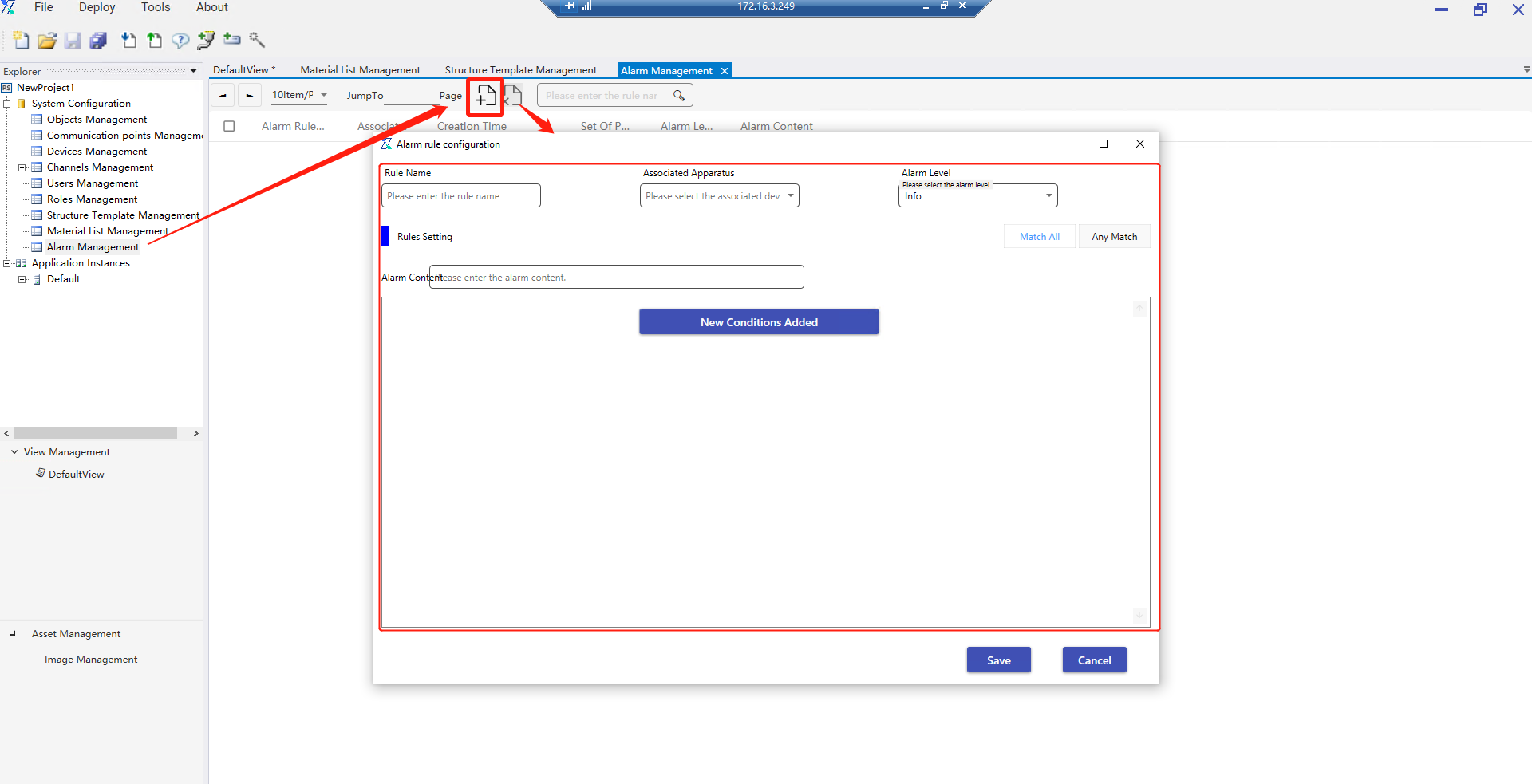The height and width of the screenshot is (784, 1532).
Task: Open the items per page dropdown
Action: pyautogui.click(x=300, y=95)
